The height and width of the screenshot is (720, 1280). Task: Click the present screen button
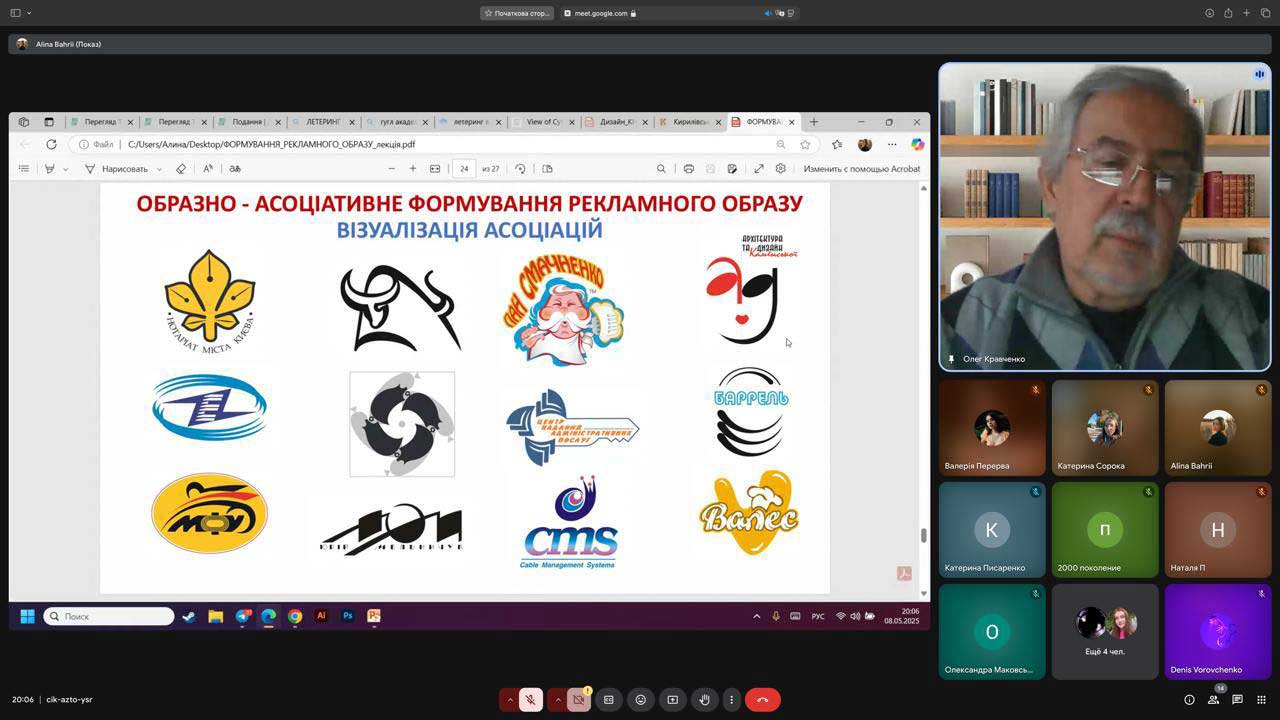673,700
